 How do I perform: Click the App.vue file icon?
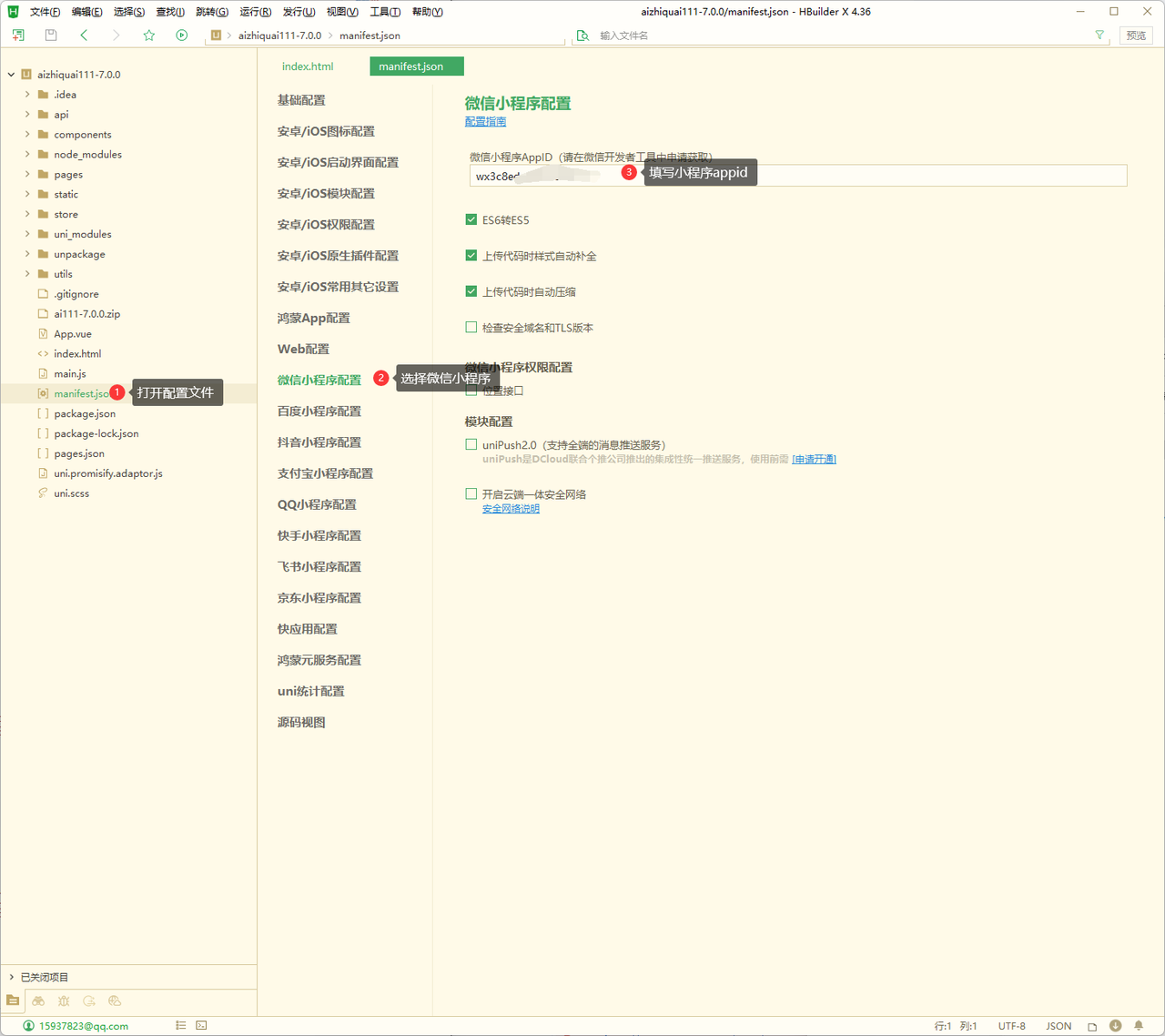pos(43,333)
